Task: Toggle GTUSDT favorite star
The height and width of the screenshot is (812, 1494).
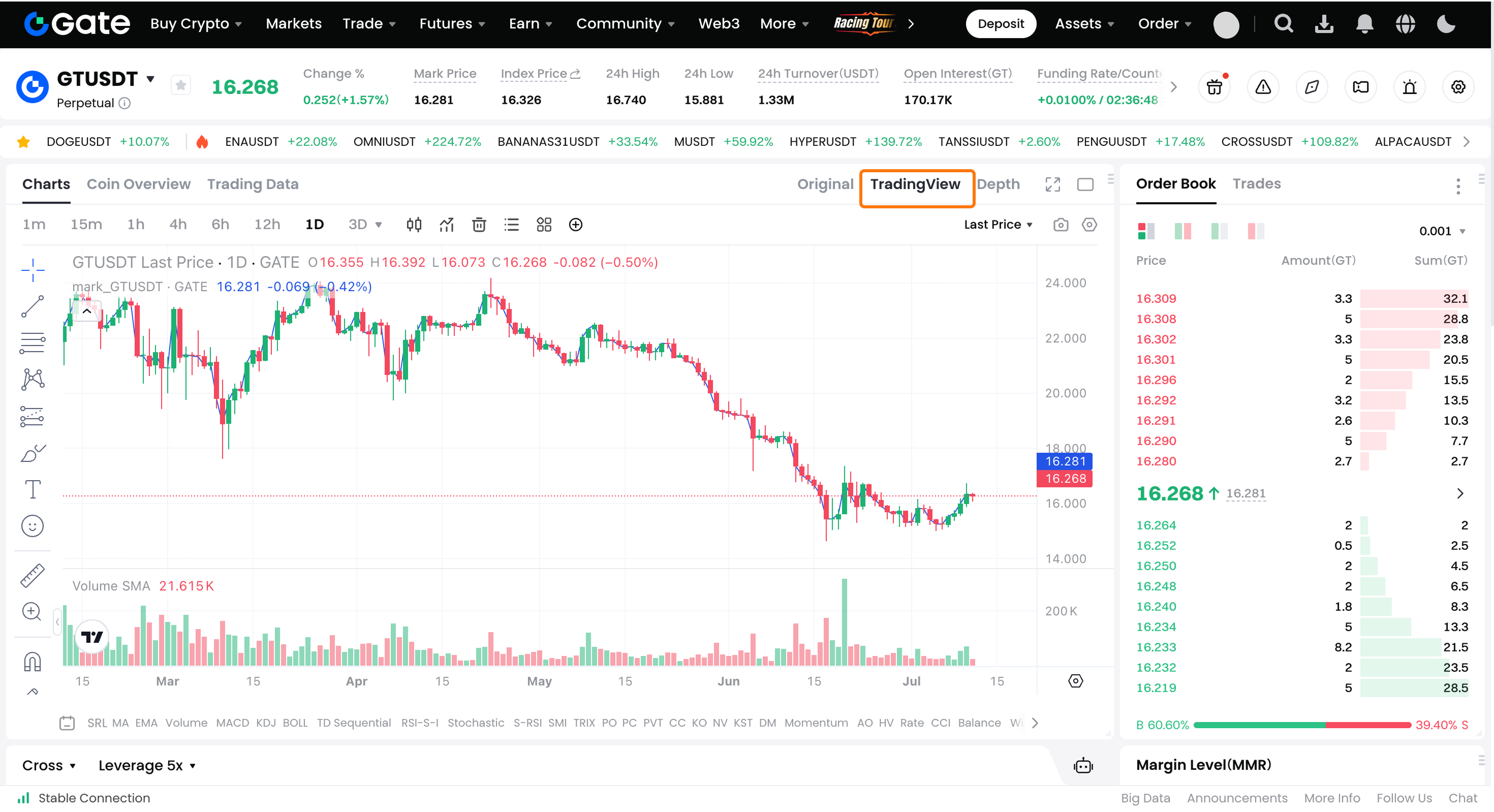Action: (x=181, y=86)
